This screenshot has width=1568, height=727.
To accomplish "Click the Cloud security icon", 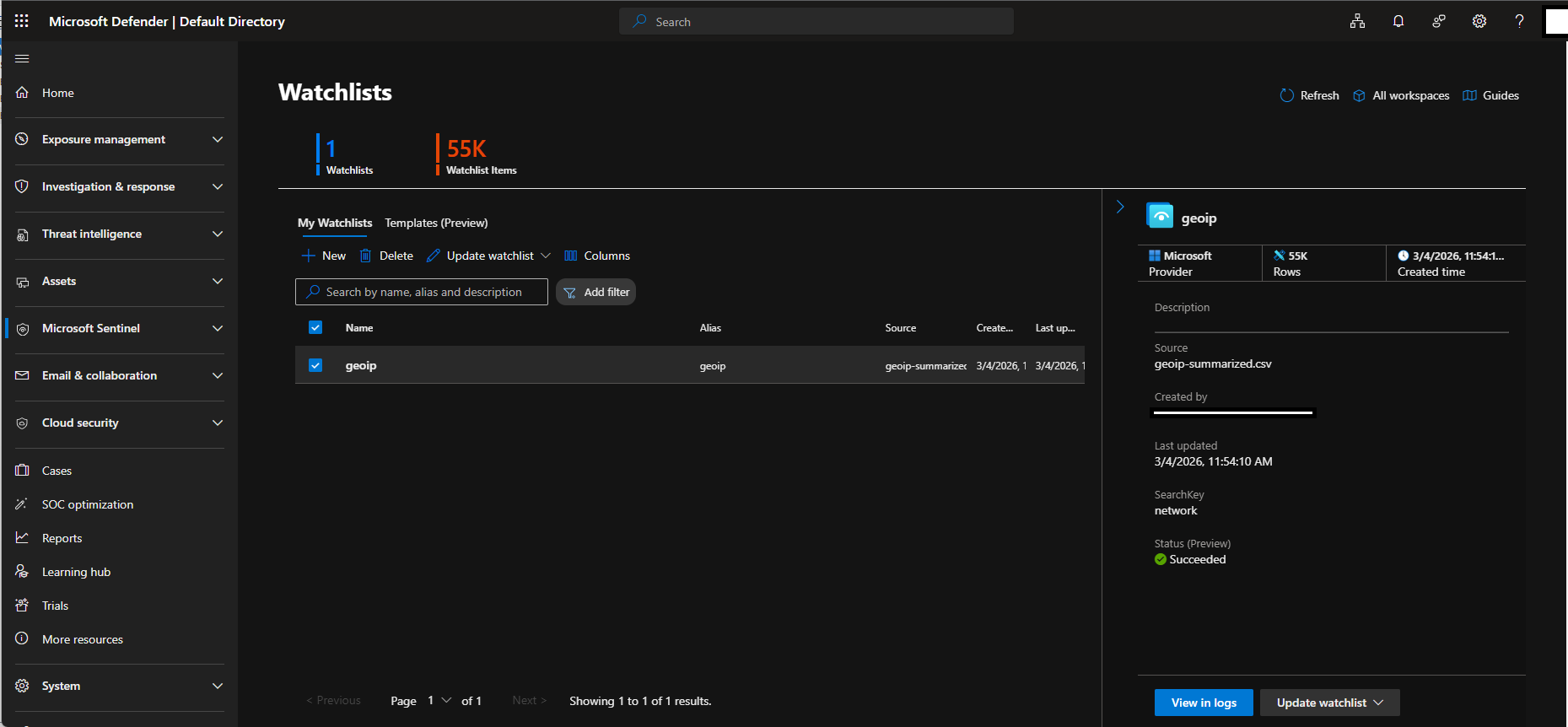I will [x=22, y=423].
